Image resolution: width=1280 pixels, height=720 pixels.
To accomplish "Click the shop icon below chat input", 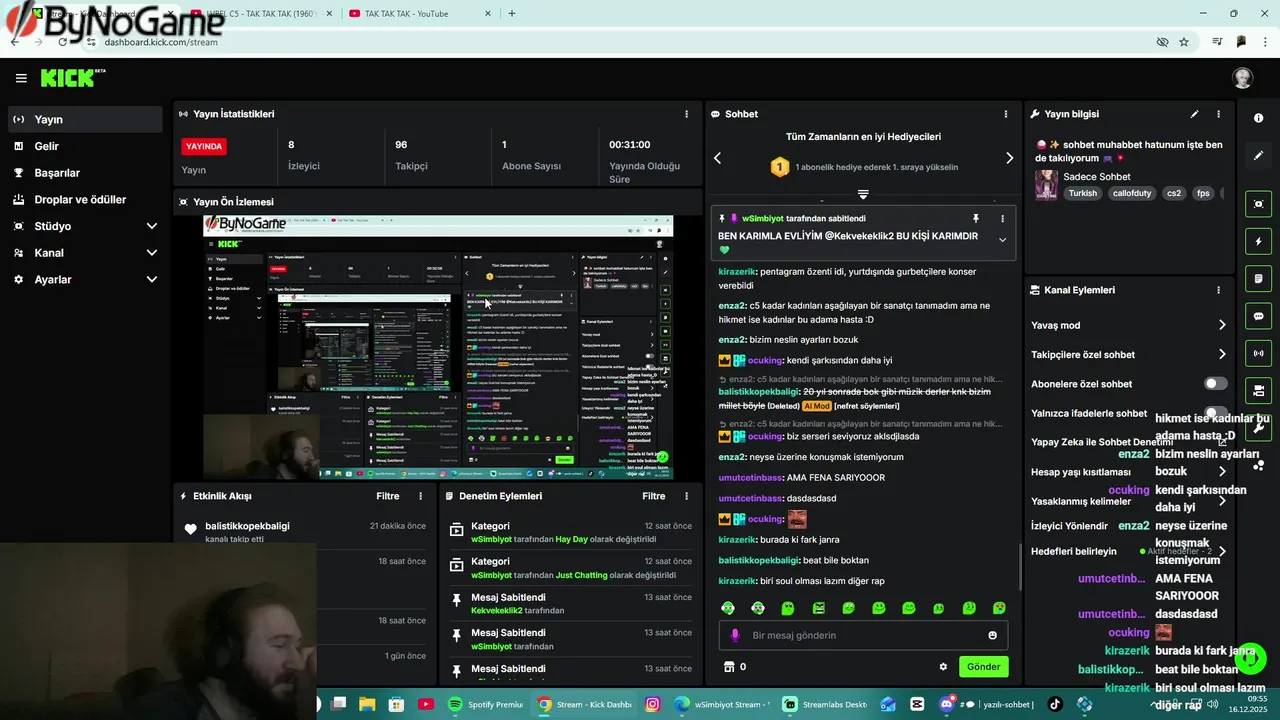I will click(729, 667).
